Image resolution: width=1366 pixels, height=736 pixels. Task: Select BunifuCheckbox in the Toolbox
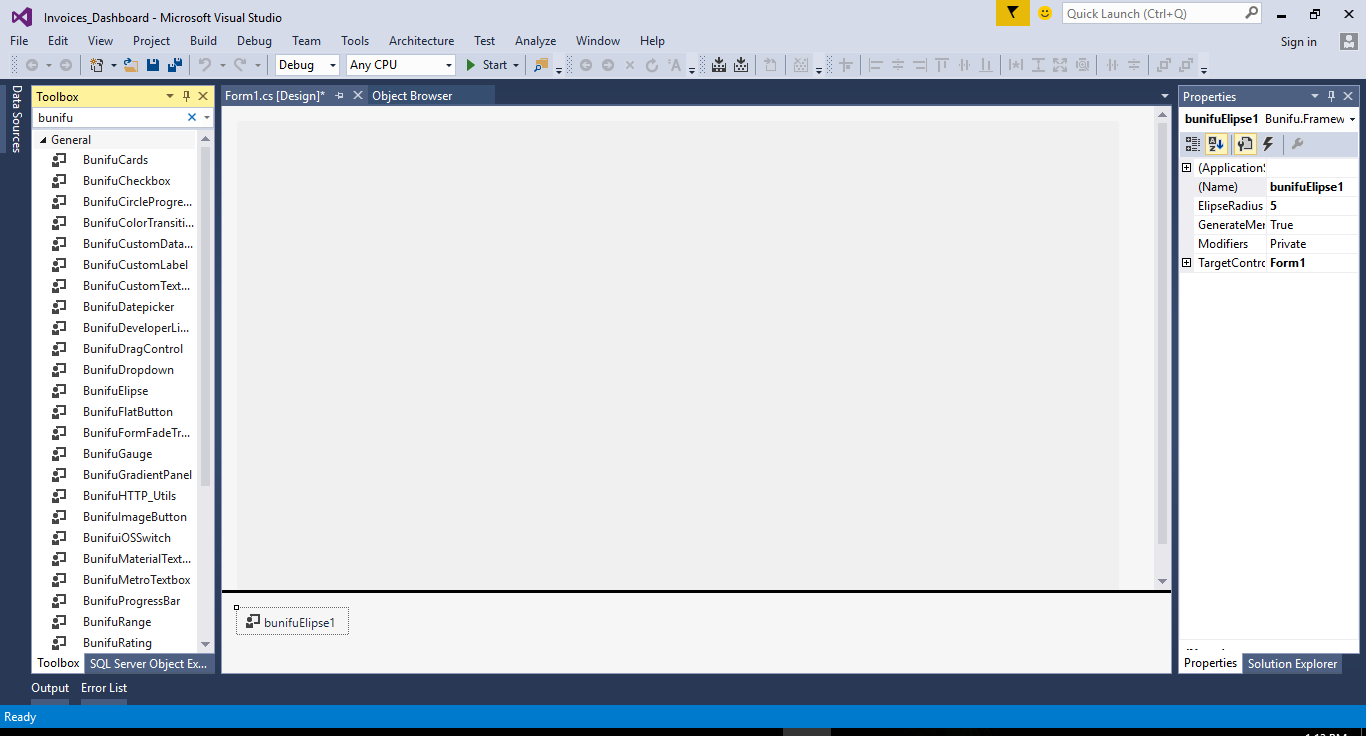coord(127,181)
